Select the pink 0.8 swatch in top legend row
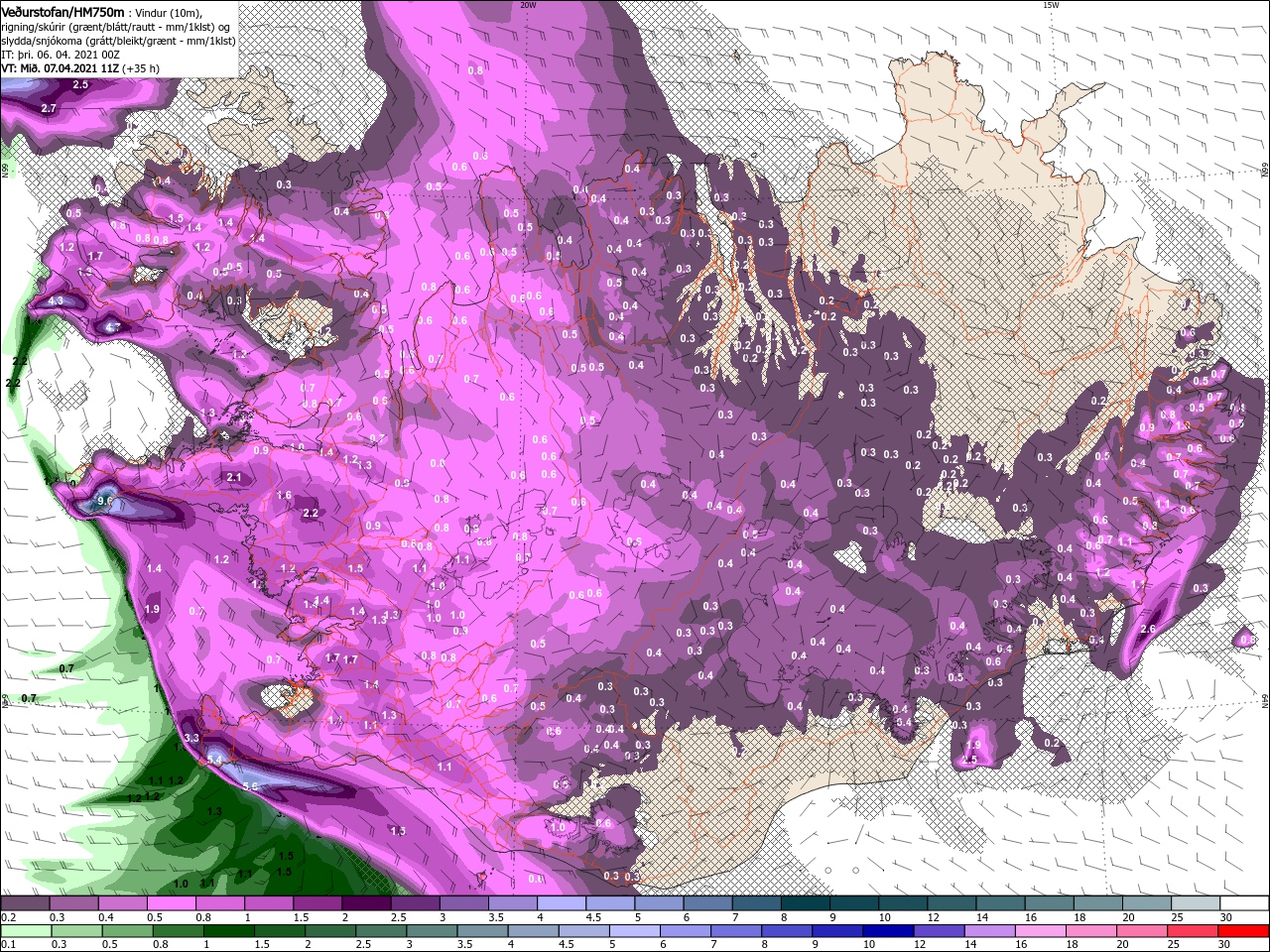Screen dimensions: 1270x952 pyautogui.click(x=220, y=903)
